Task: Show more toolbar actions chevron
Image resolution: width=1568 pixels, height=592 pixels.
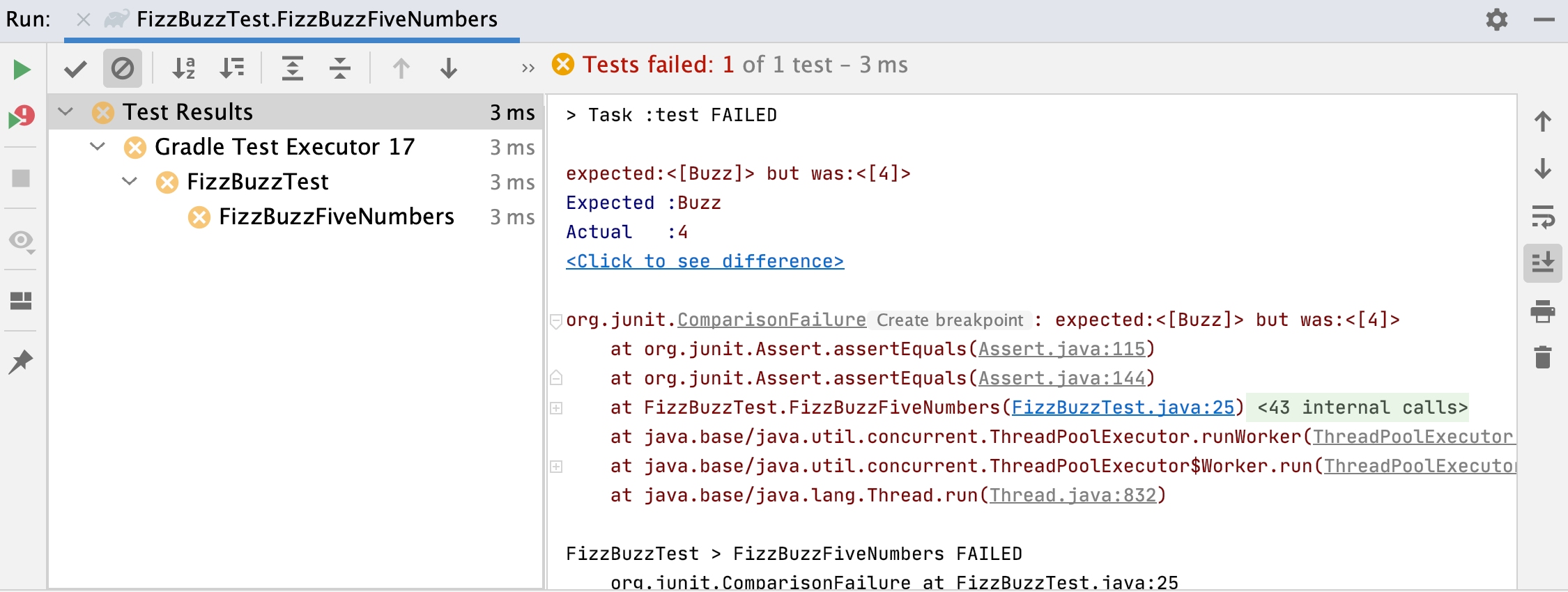Action: pos(528,68)
